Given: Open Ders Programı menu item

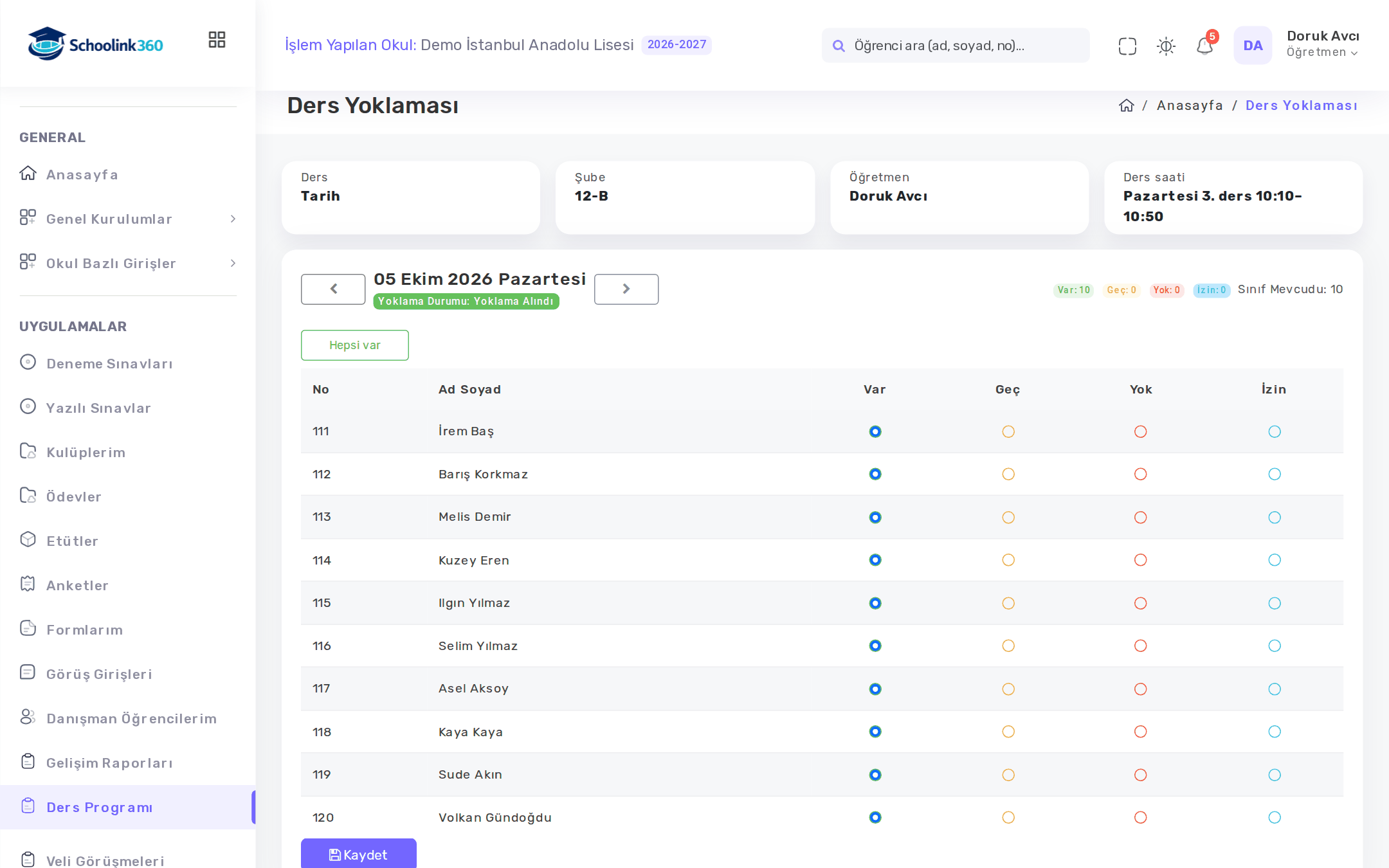Looking at the screenshot, I should (x=127, y=807).
